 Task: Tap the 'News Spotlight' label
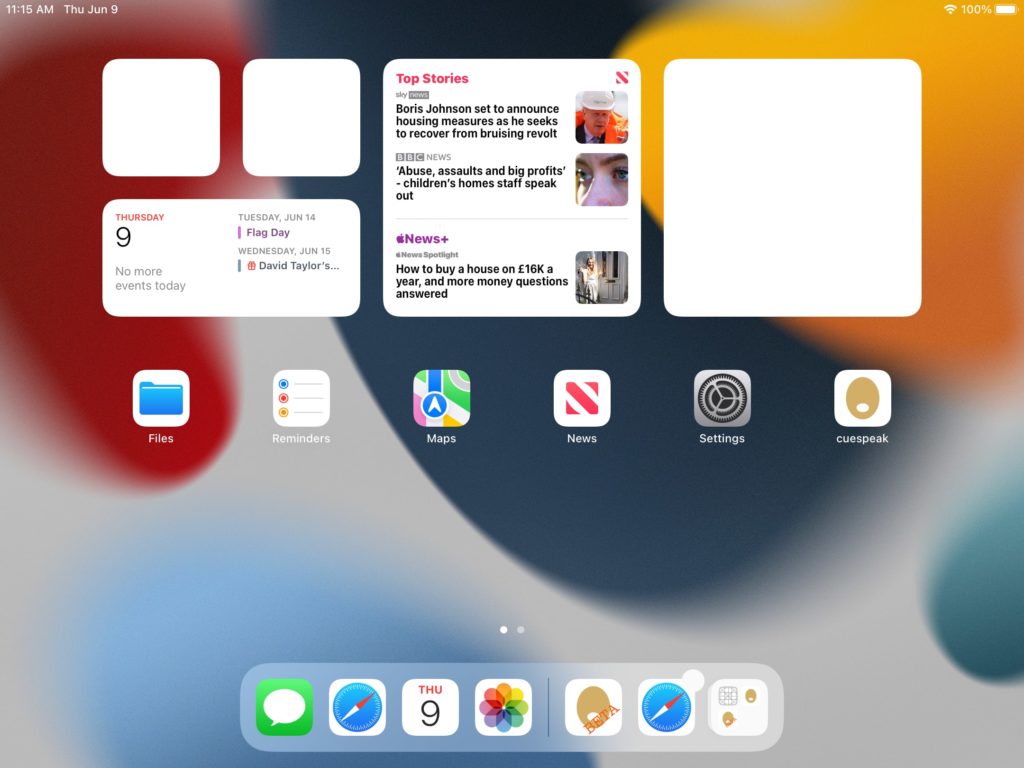[x=427, y=255]
